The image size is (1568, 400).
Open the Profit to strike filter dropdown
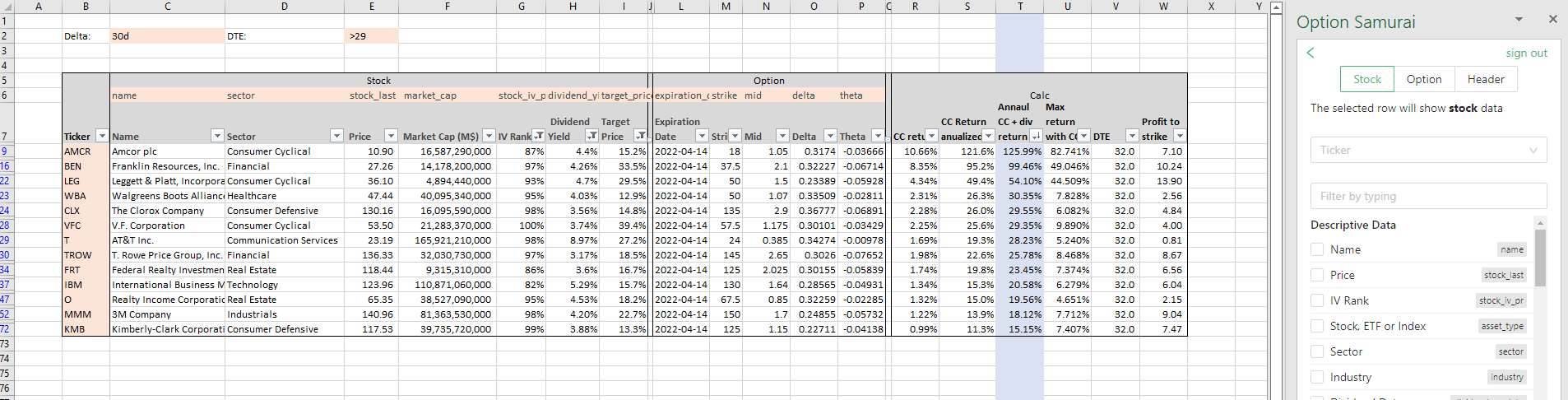coord(1180,136)
